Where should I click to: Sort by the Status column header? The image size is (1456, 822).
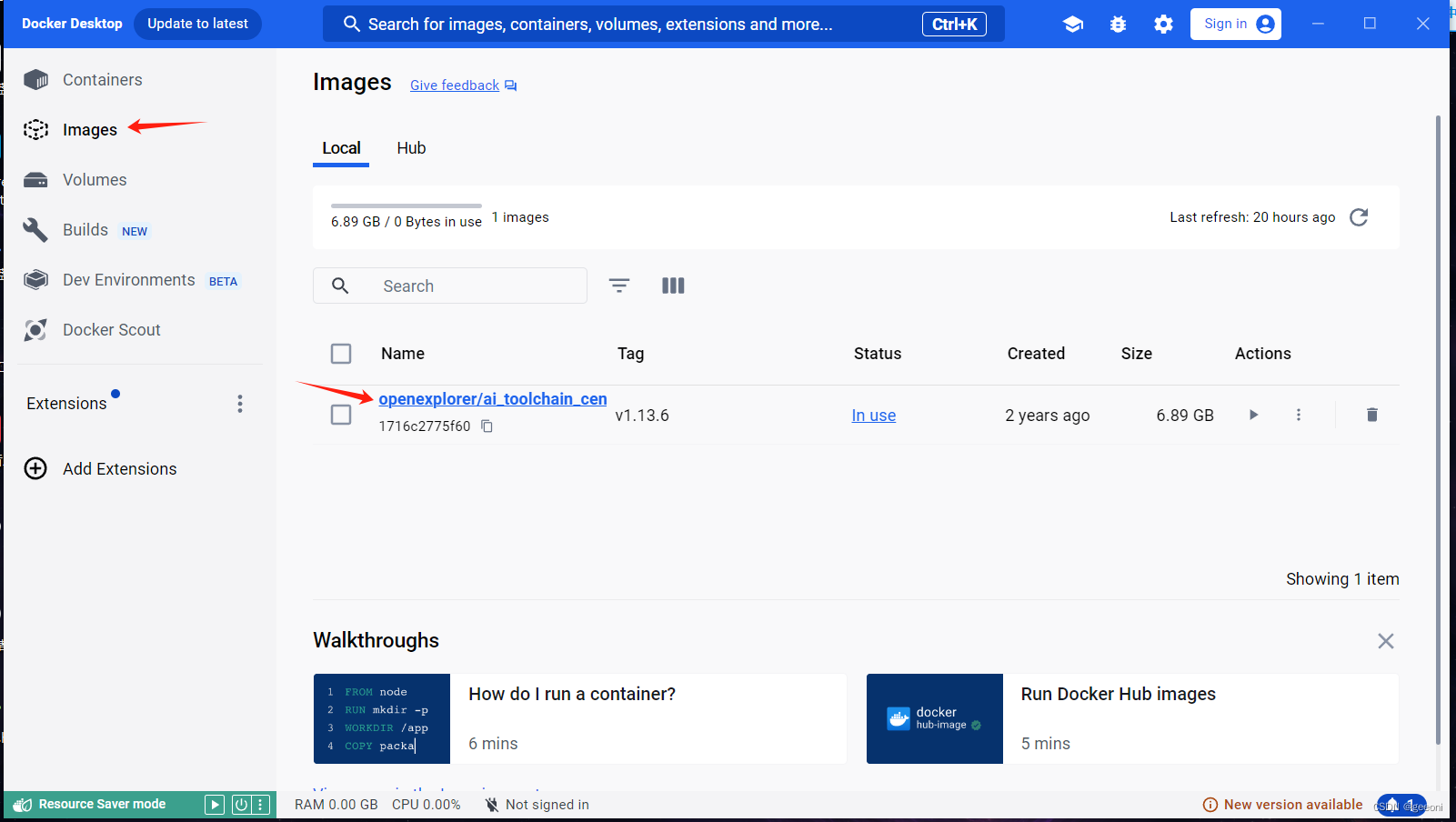(878, 354)
